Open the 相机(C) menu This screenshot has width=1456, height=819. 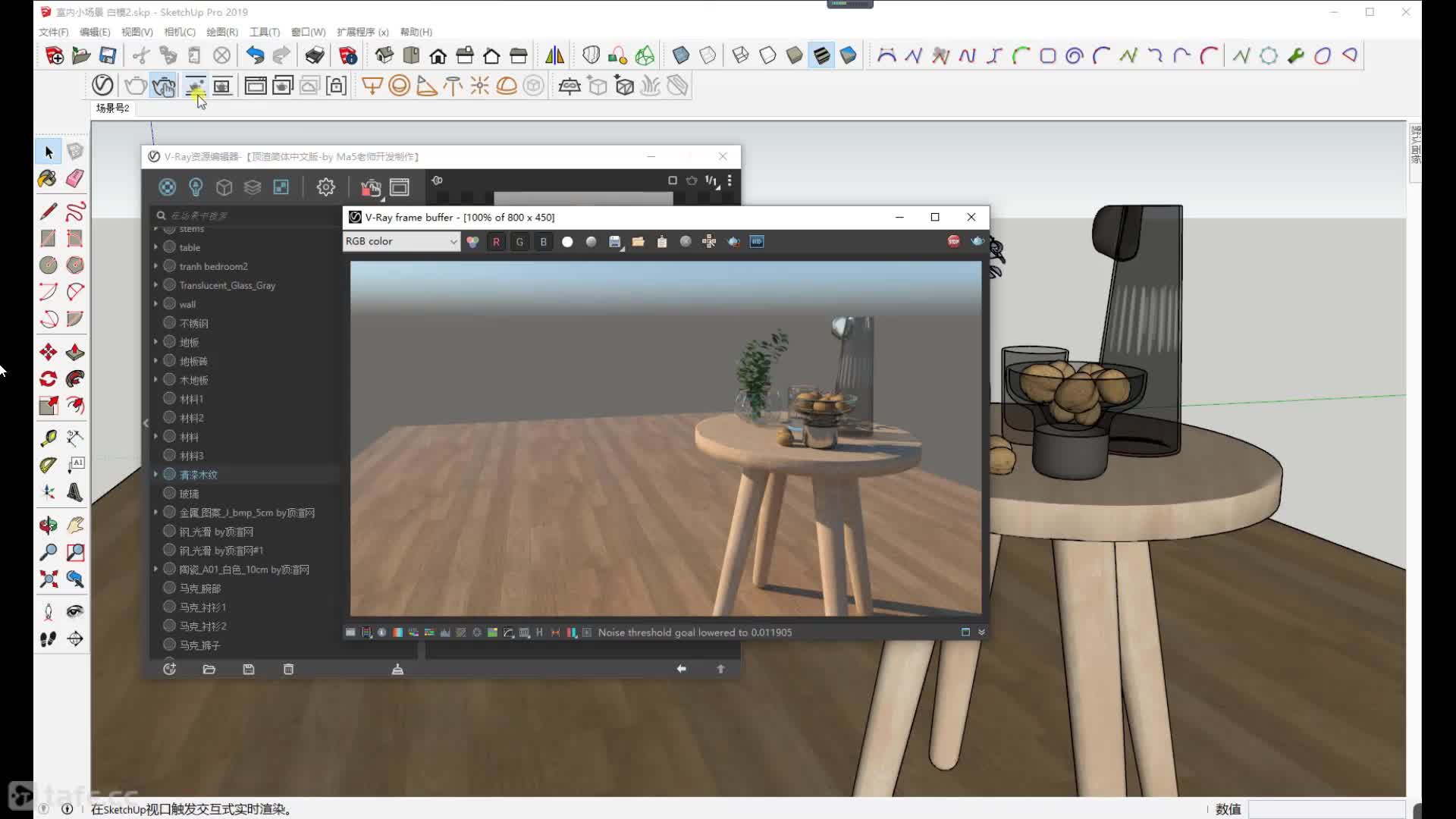(180, 32)
